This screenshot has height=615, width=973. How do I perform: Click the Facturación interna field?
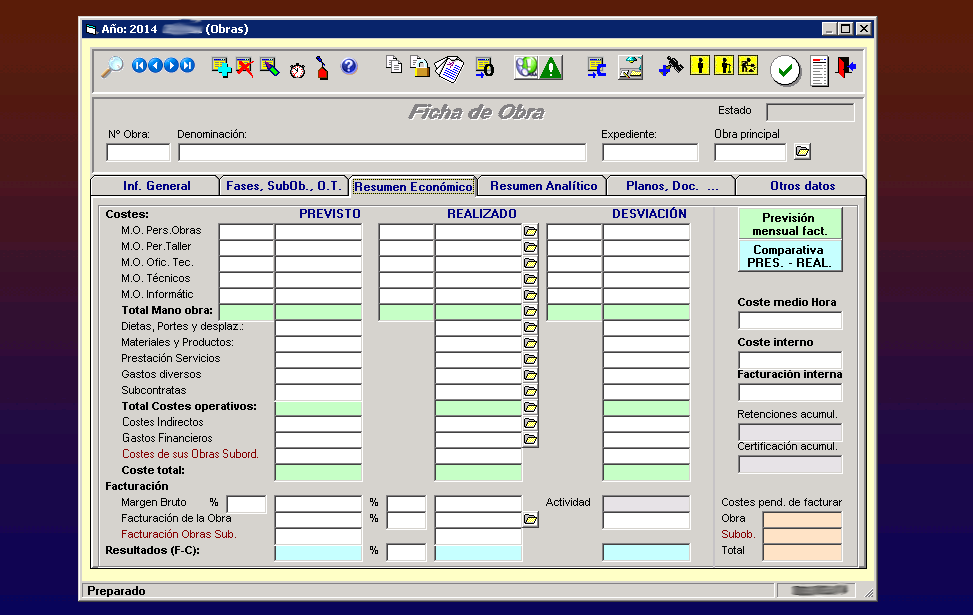click(790, 392)
